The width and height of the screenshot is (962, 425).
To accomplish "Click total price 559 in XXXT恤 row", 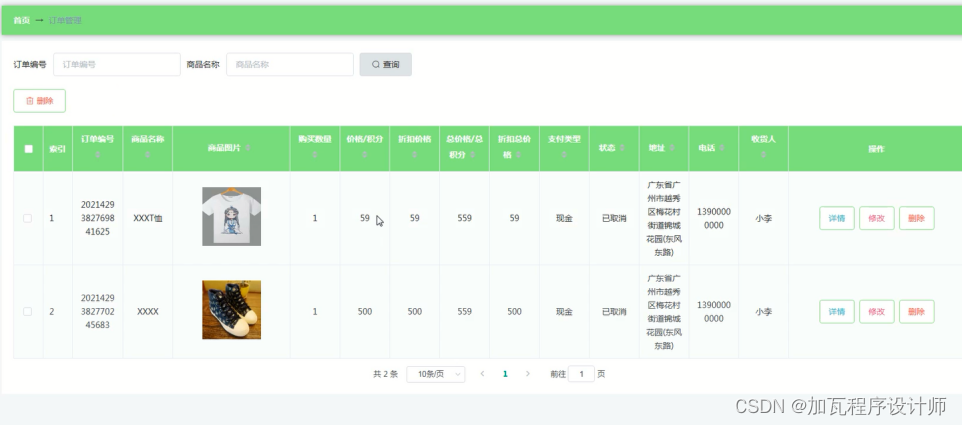I will (464, 218).
